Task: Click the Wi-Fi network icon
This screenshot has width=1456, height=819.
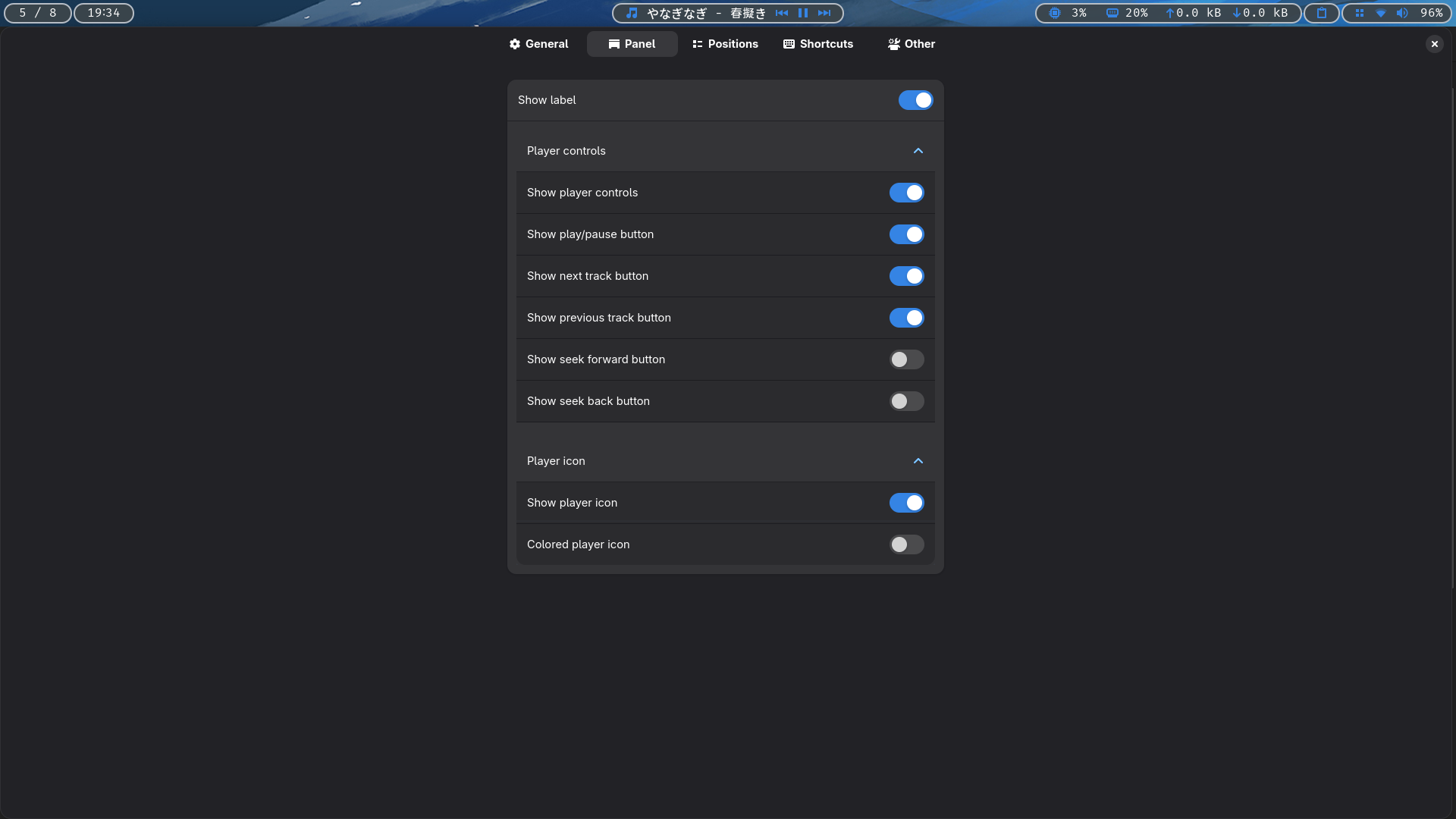Action: point(1381,13)
